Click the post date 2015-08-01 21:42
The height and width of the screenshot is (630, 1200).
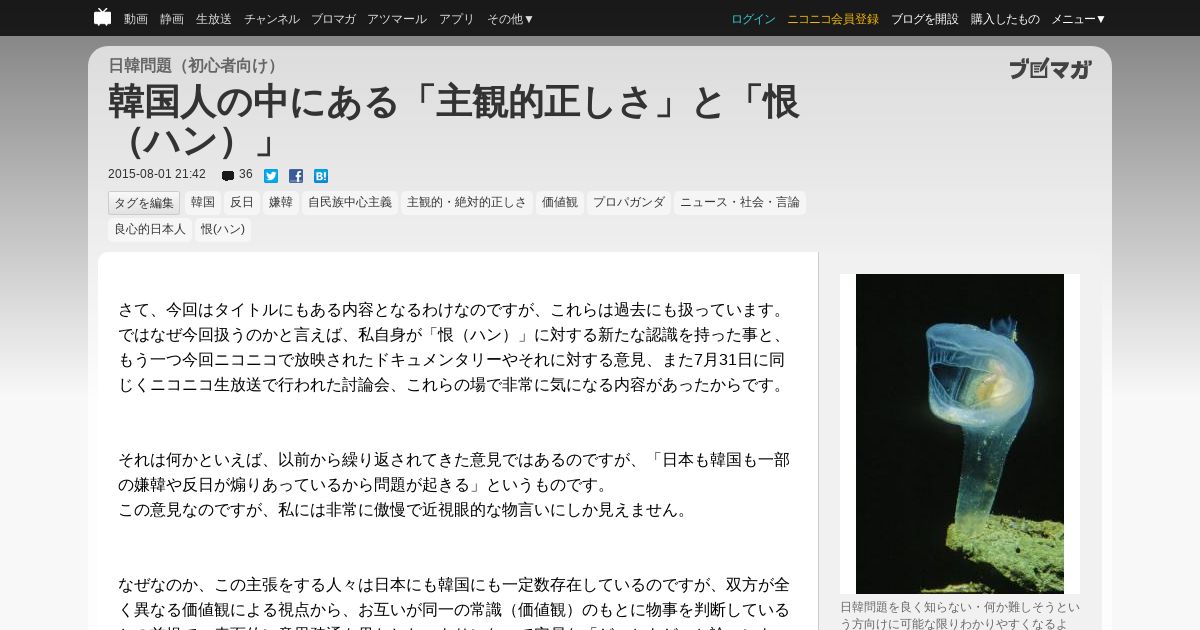[157, 175]
